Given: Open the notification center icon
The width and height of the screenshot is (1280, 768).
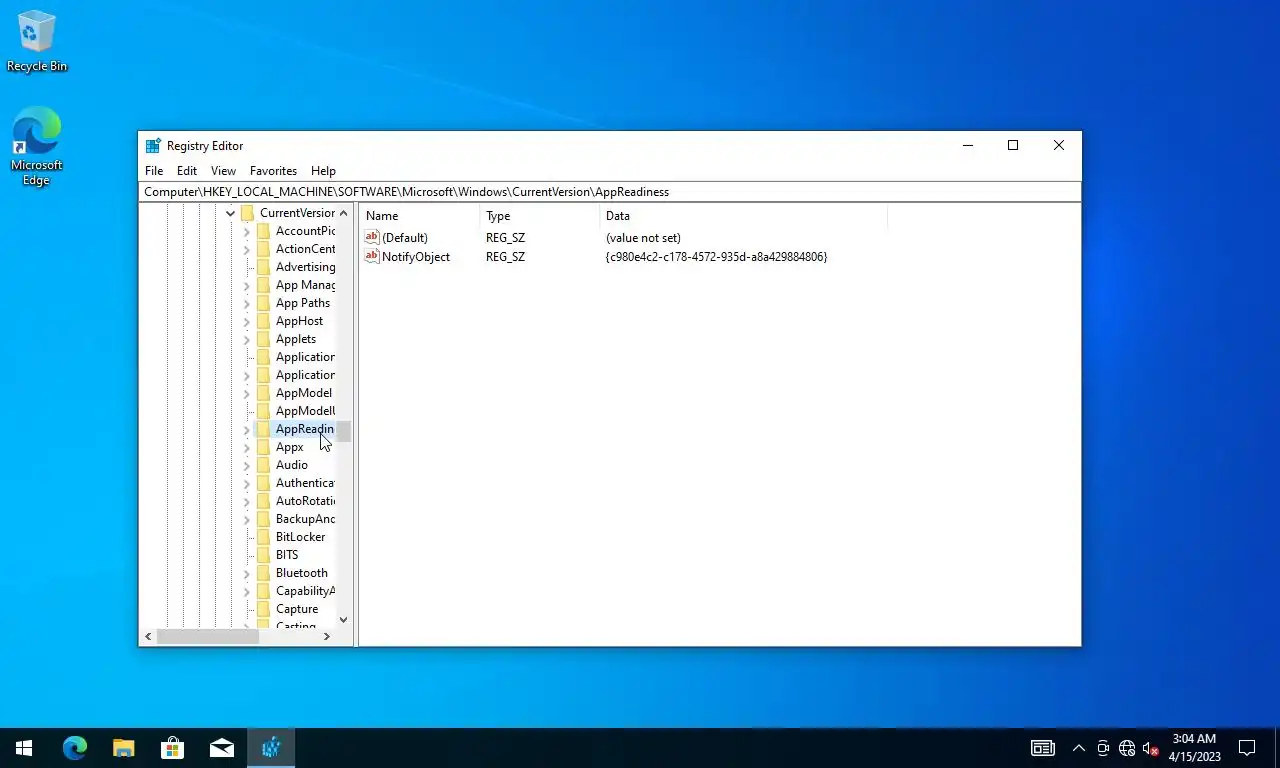Looking at the screenshot, I should coord(1247,747).
